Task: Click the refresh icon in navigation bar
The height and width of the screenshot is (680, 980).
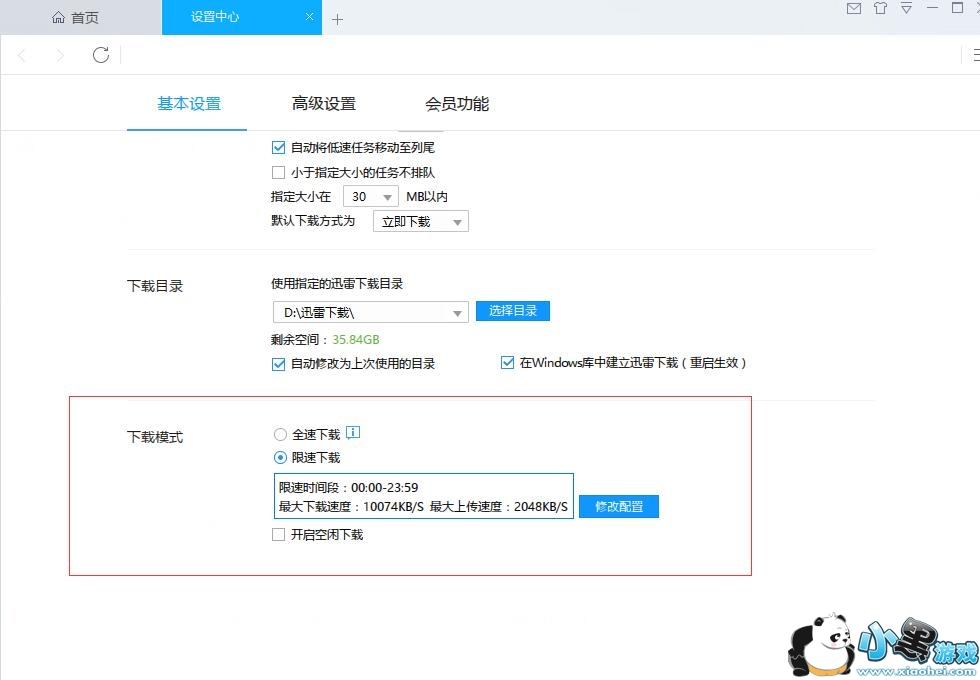Action: coord(101,55)
